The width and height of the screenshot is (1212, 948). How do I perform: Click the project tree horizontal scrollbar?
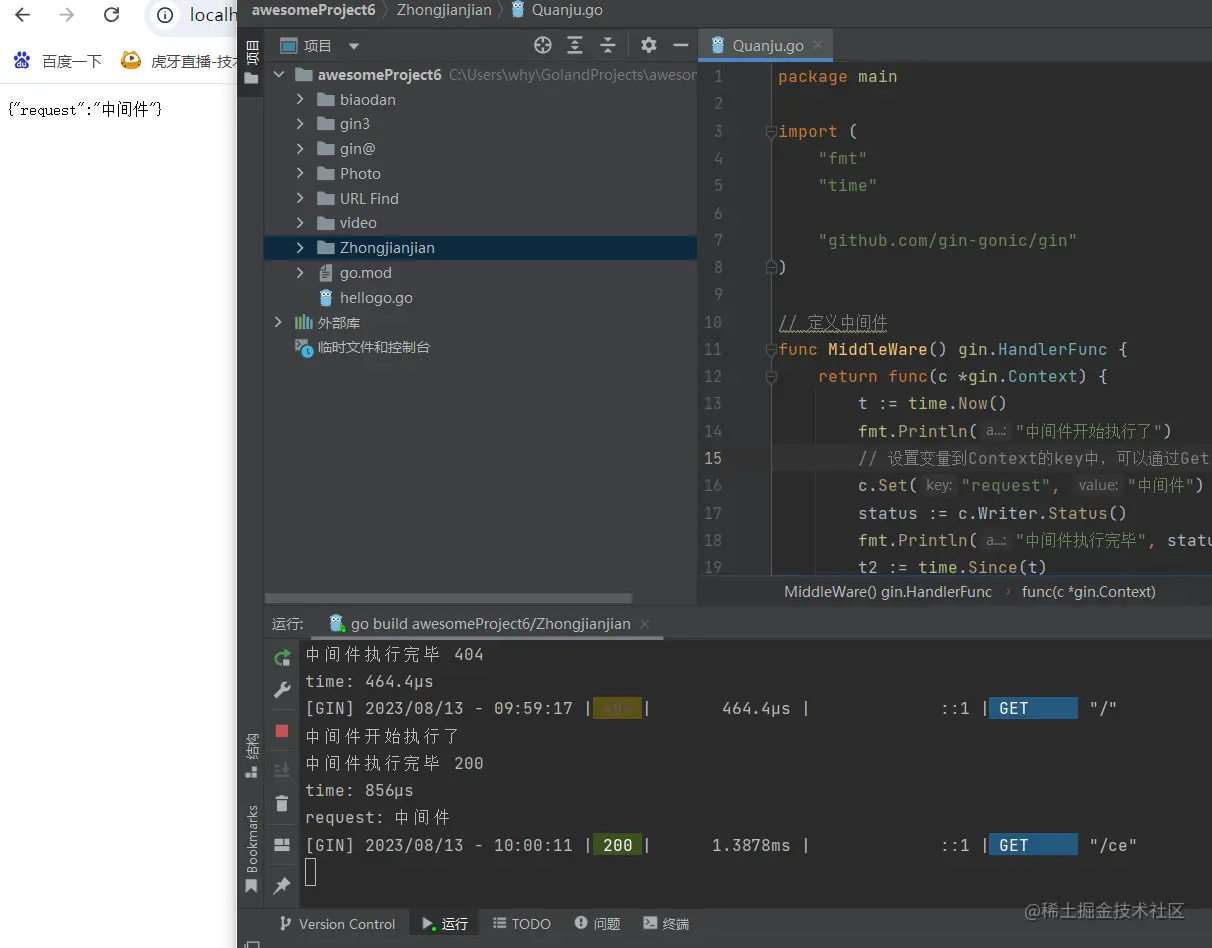(x=450, y=598)
